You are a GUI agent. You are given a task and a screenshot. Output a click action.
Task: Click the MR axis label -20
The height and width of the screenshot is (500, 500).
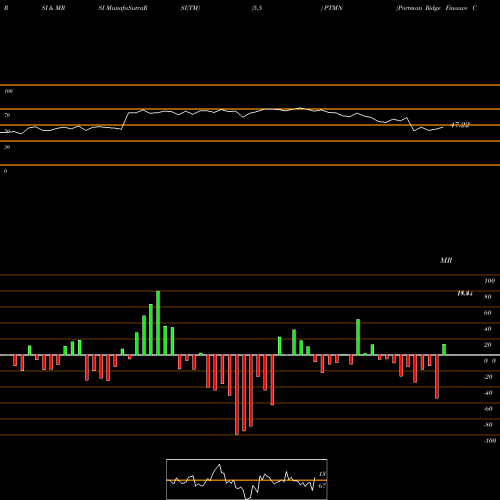tap(488, 377)
